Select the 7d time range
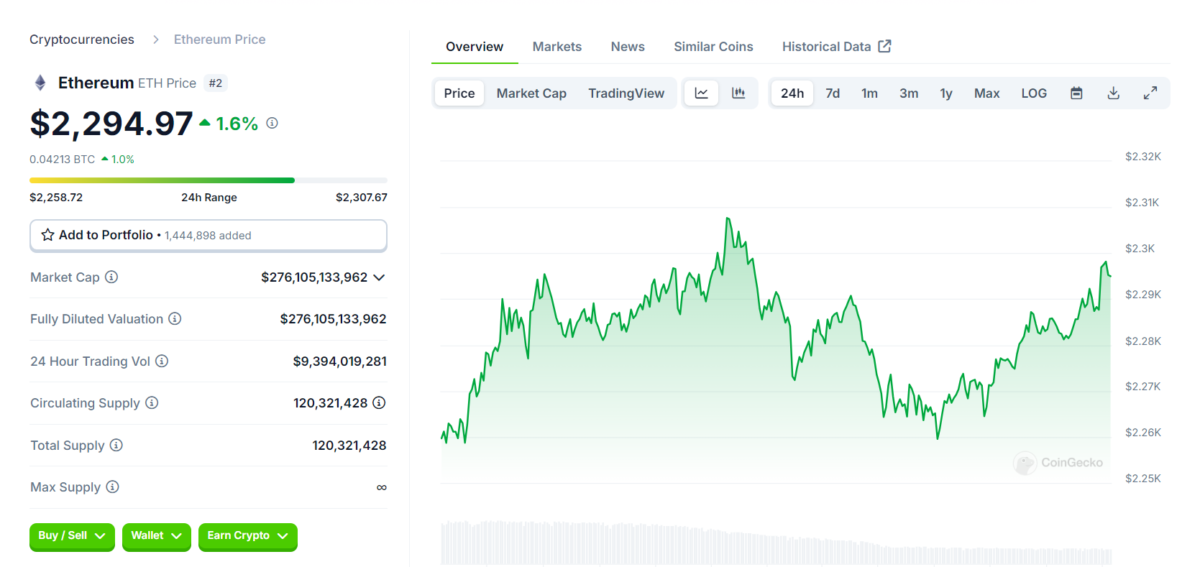 click(x=832, y=93)
